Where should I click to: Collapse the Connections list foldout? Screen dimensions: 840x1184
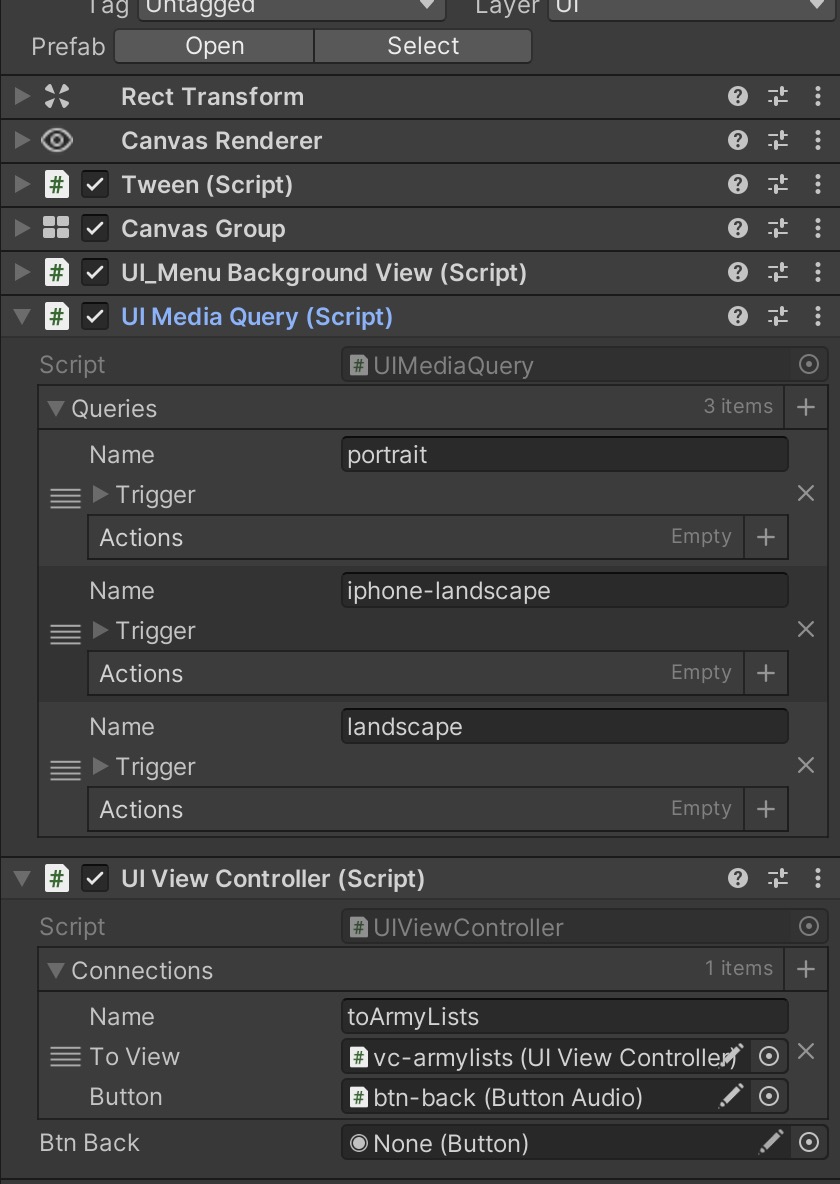(55, 970)
